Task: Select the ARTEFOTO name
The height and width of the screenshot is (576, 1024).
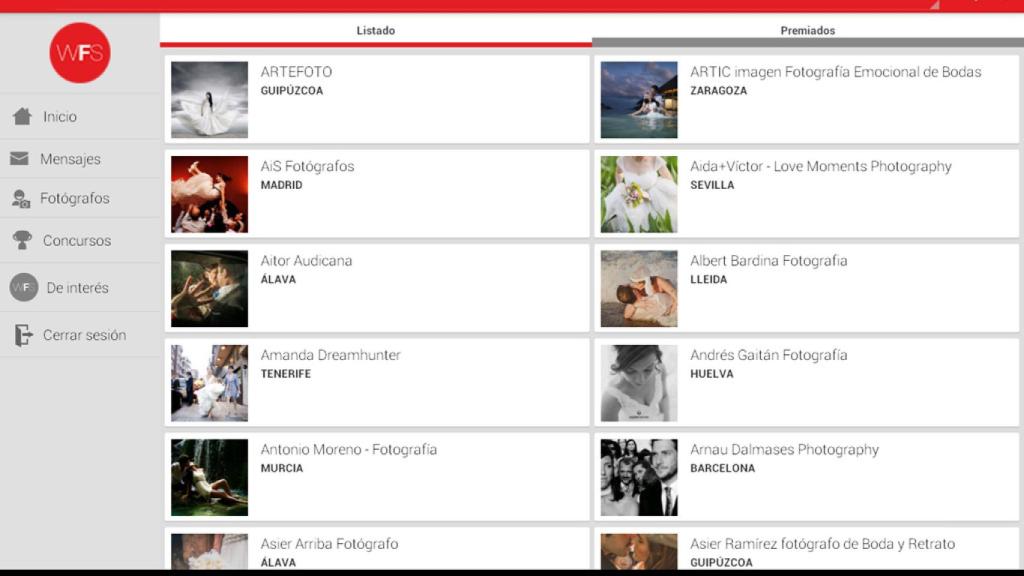Action: [296, 72]
